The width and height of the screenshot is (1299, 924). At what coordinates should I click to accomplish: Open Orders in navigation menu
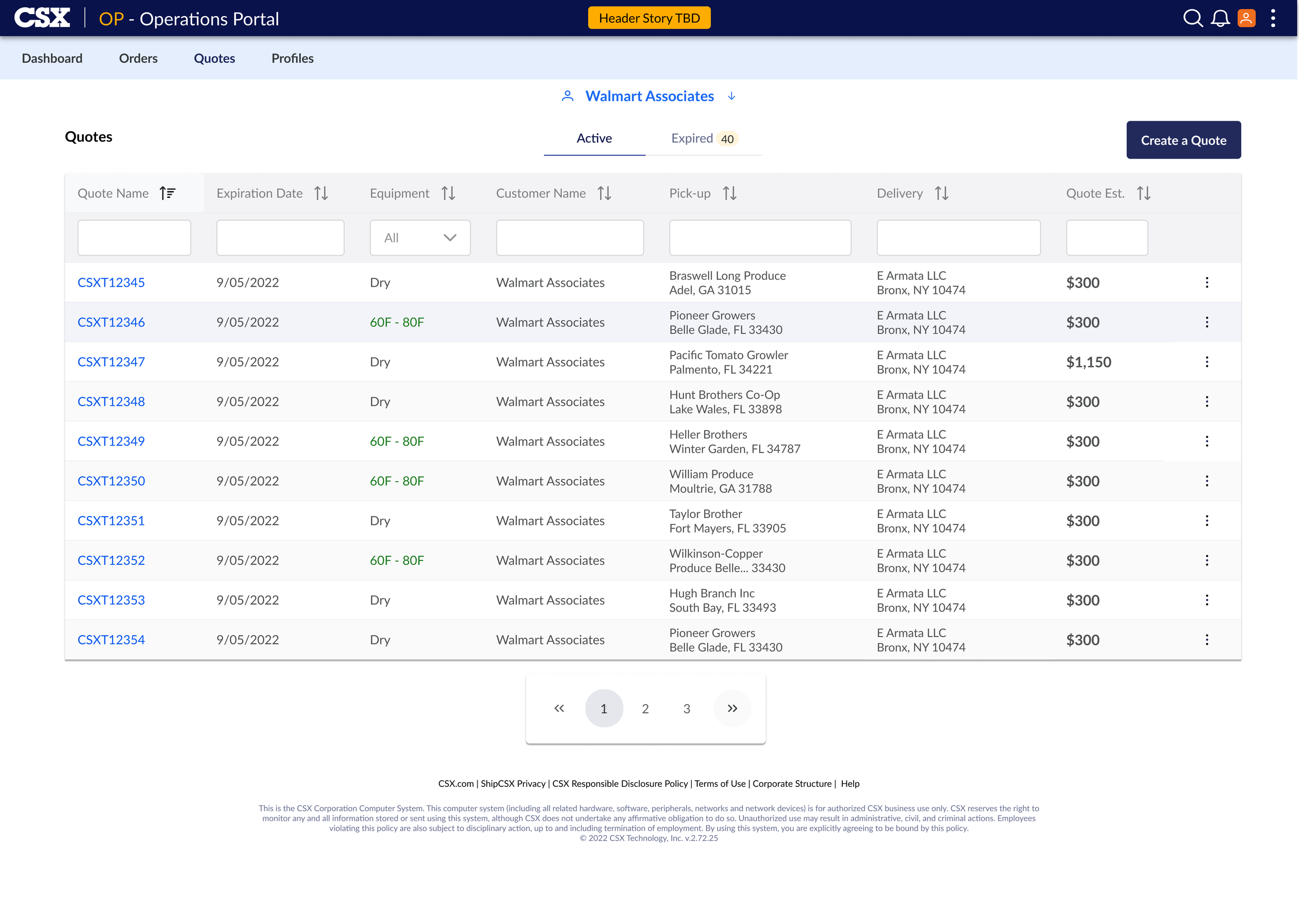click(x=138, y=58)
